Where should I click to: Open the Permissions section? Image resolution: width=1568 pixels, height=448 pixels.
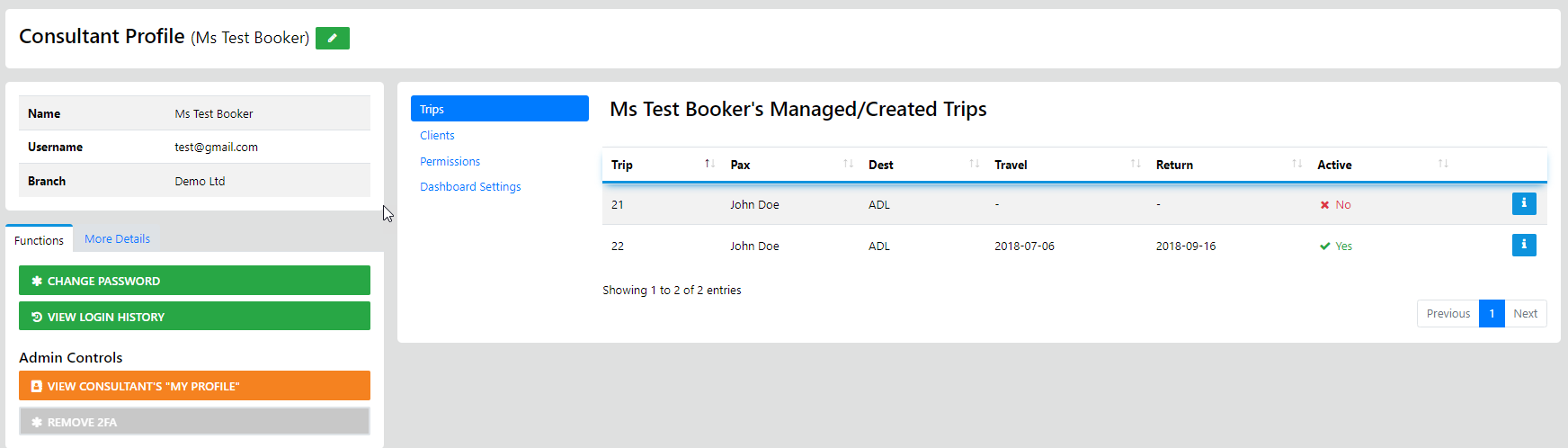[450, 161]
